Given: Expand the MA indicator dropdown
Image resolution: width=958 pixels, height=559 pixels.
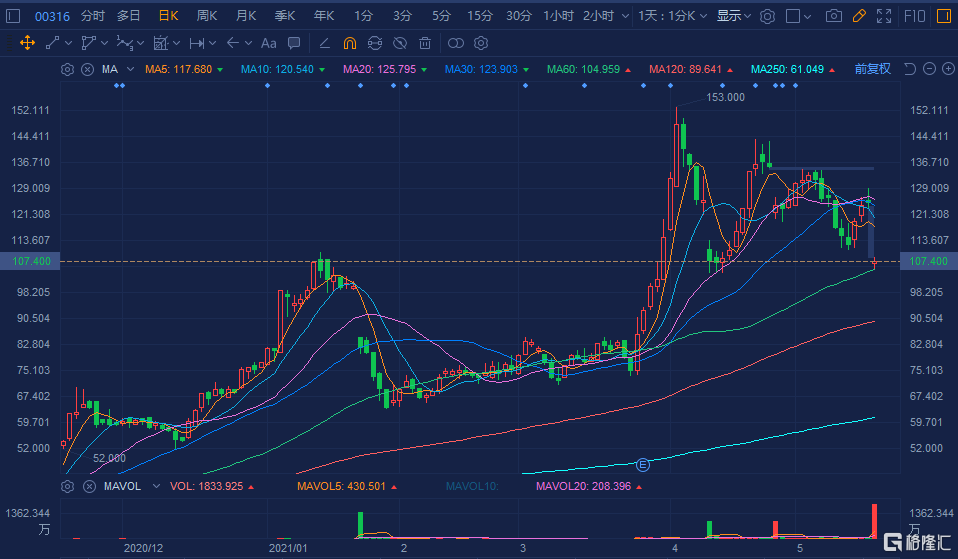Looking at the screenshot, I should click(129, 69).
